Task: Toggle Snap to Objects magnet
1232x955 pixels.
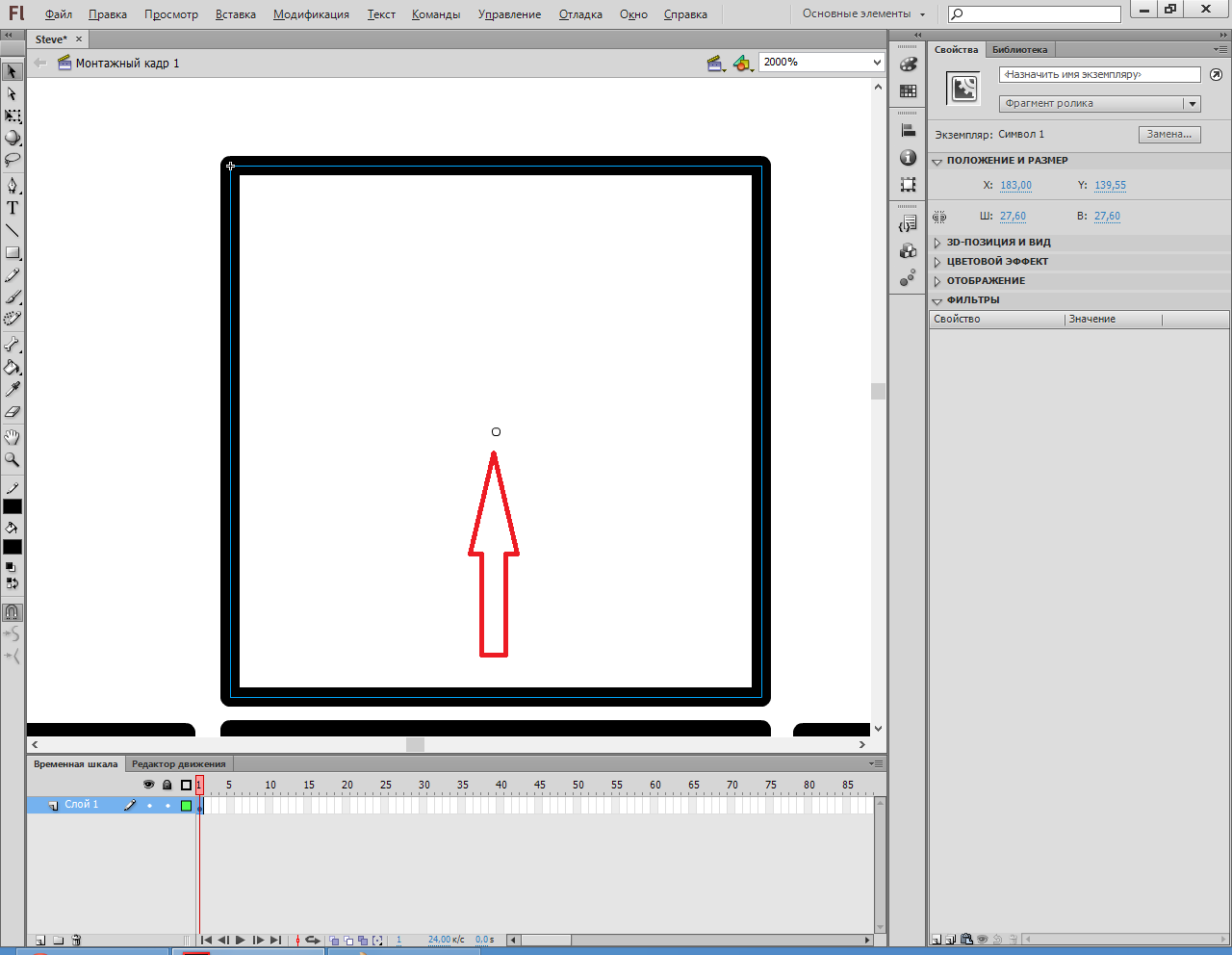Action: [12, 612]
